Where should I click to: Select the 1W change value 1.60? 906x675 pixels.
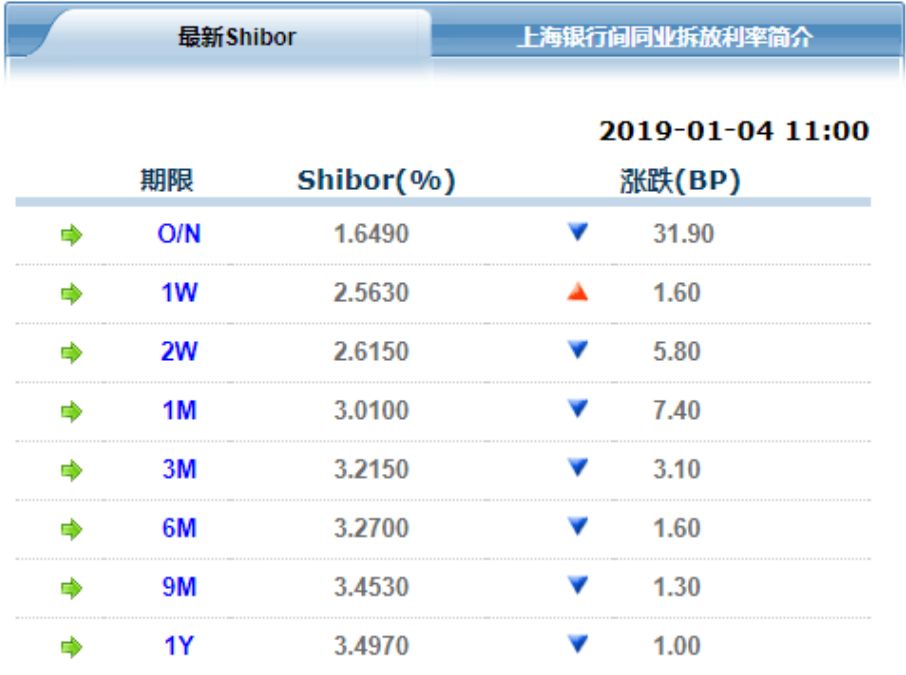pyautogui.click(x=677, y=293)
